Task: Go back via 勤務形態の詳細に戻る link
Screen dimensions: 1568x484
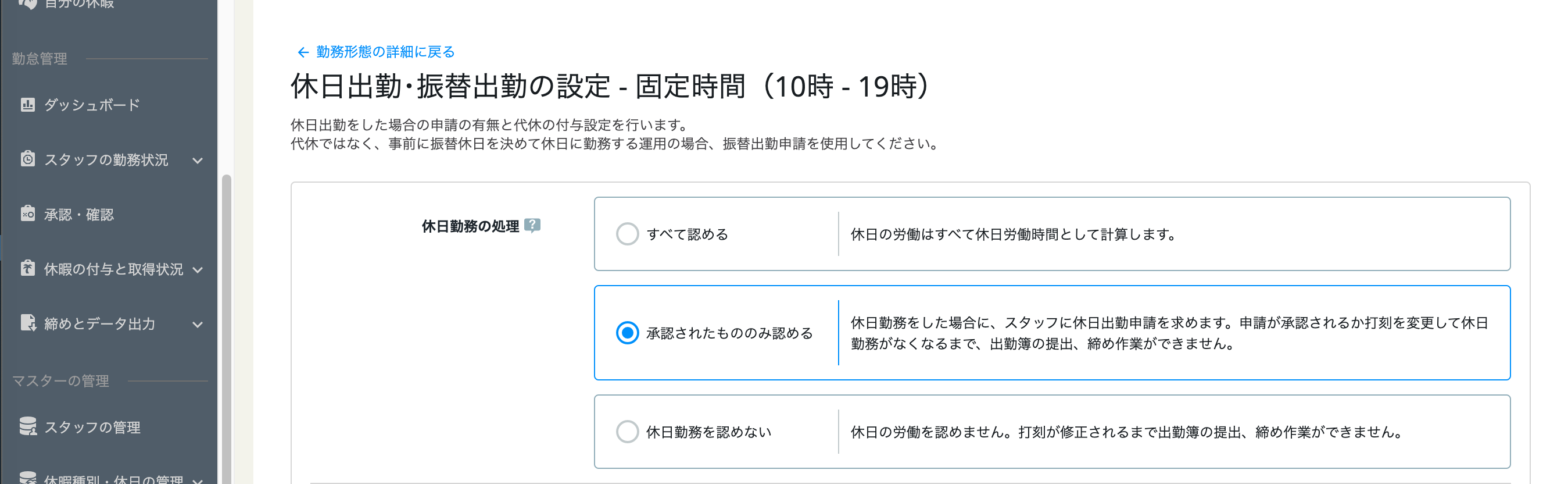Action: coord(385,52)
